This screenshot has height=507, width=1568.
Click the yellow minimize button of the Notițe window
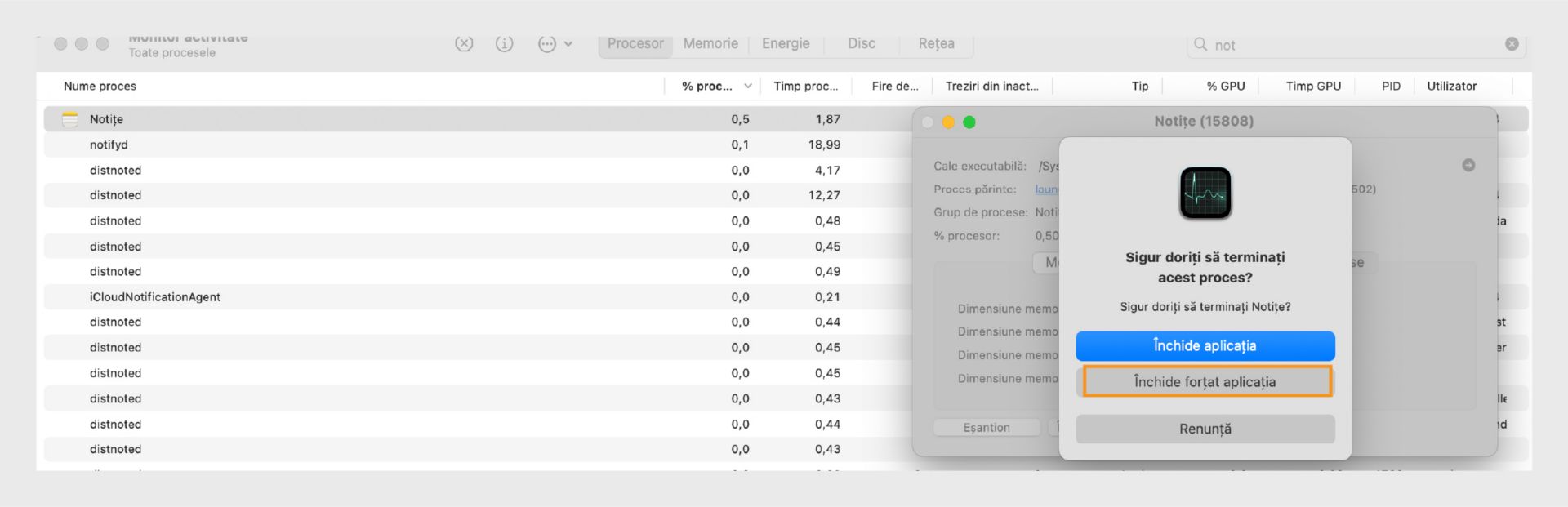click(948, 122)
